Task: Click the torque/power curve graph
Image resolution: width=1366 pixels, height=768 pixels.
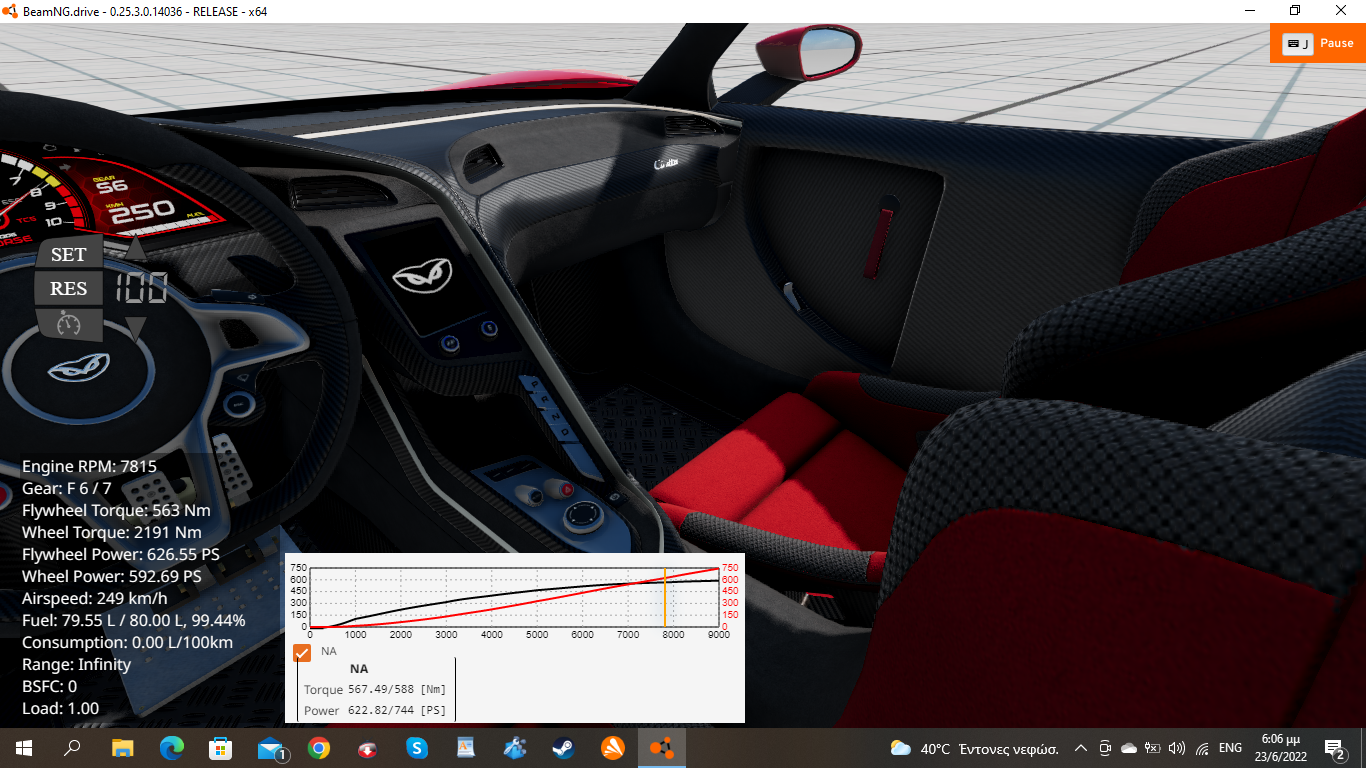Action: 514,598
